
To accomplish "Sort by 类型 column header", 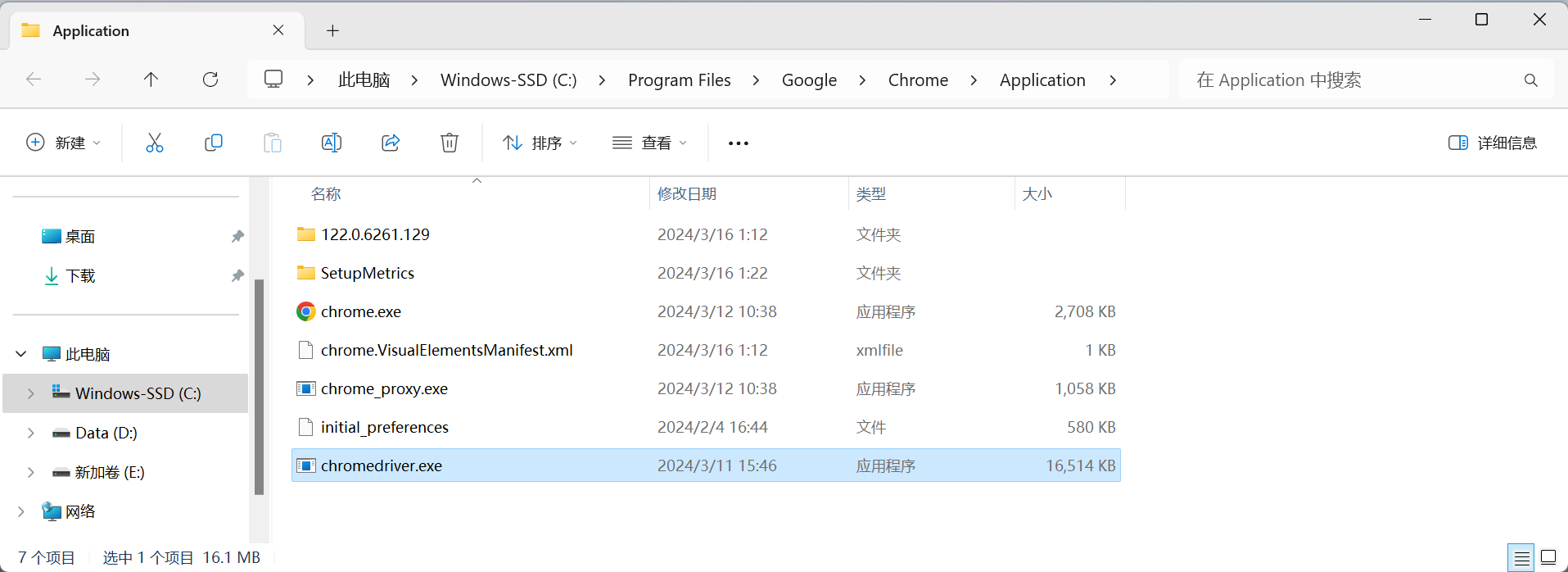I will pos(871,194).
